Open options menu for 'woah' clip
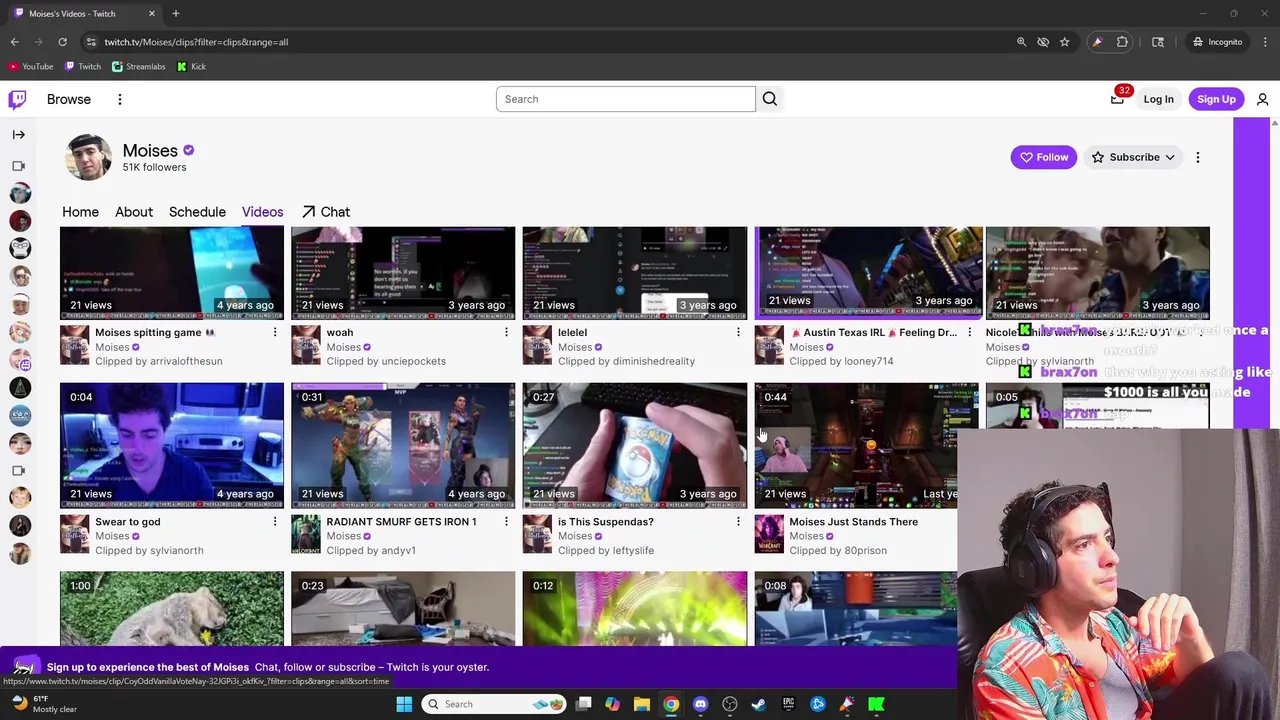The width and height of the screenshot is (1280, 720). click(506, 332)
